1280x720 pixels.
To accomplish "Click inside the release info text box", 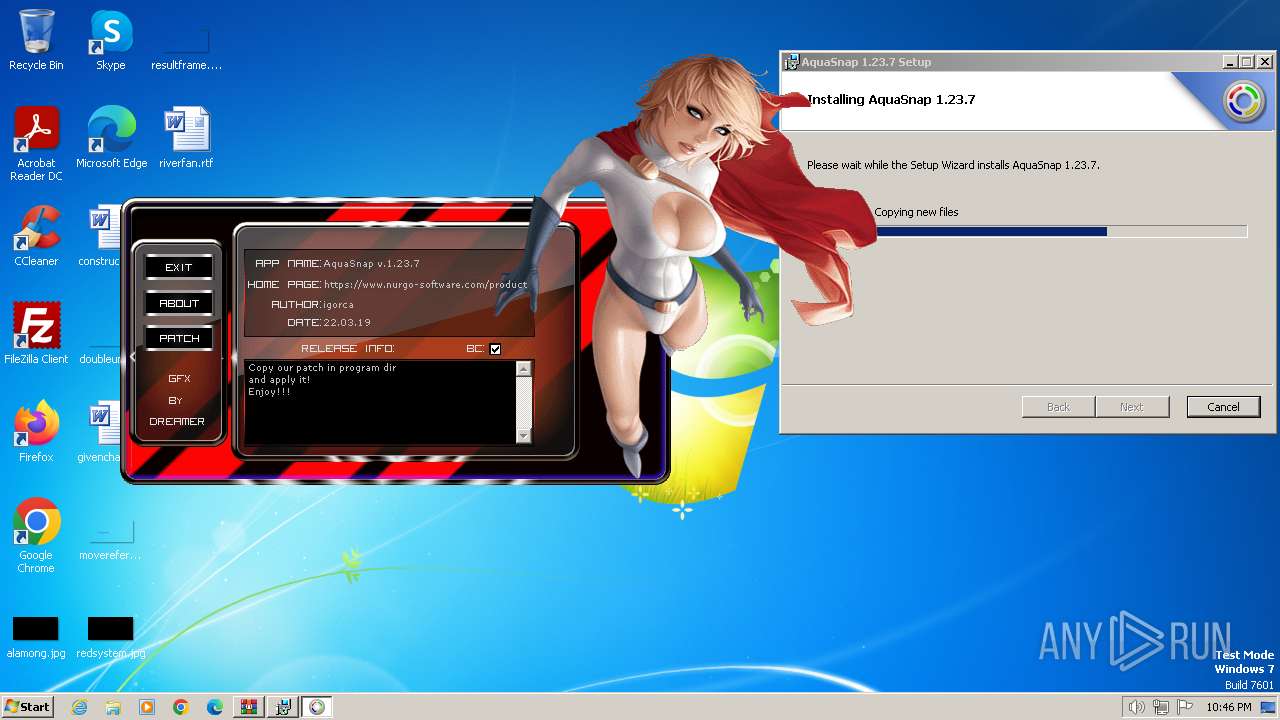I will pyautogui.click(x=380, y=402).
